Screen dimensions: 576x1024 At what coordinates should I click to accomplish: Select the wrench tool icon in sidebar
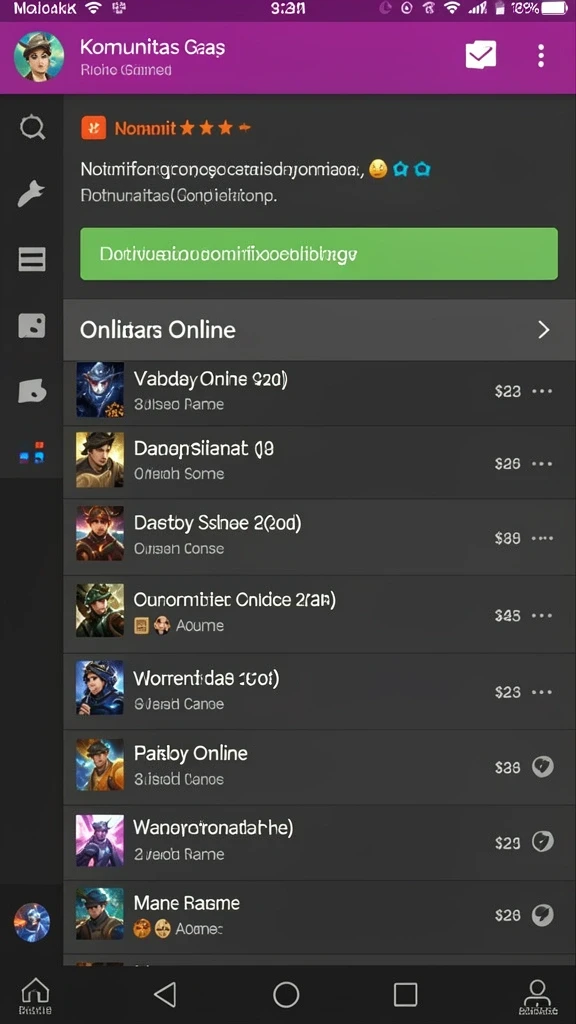point(31,193)
